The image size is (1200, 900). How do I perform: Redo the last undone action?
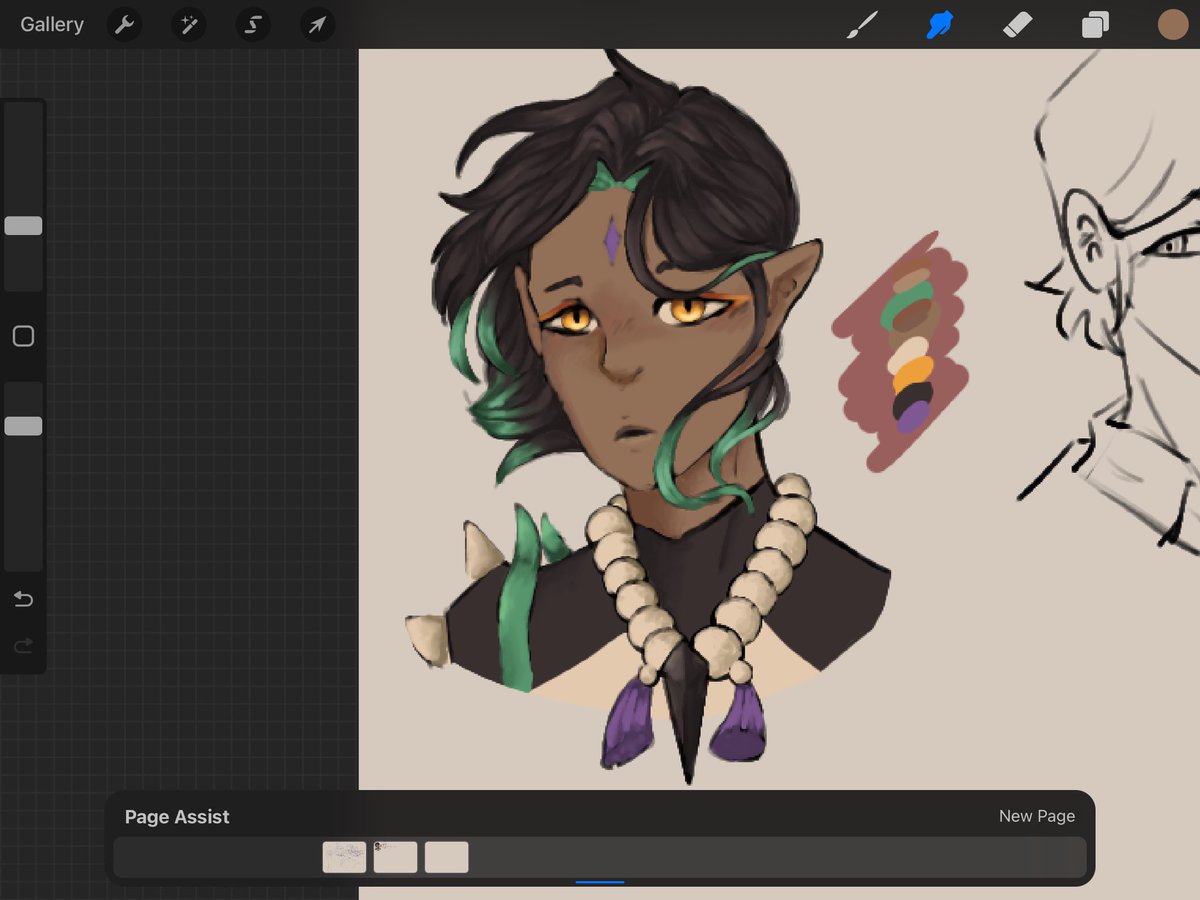pos(23,646)
